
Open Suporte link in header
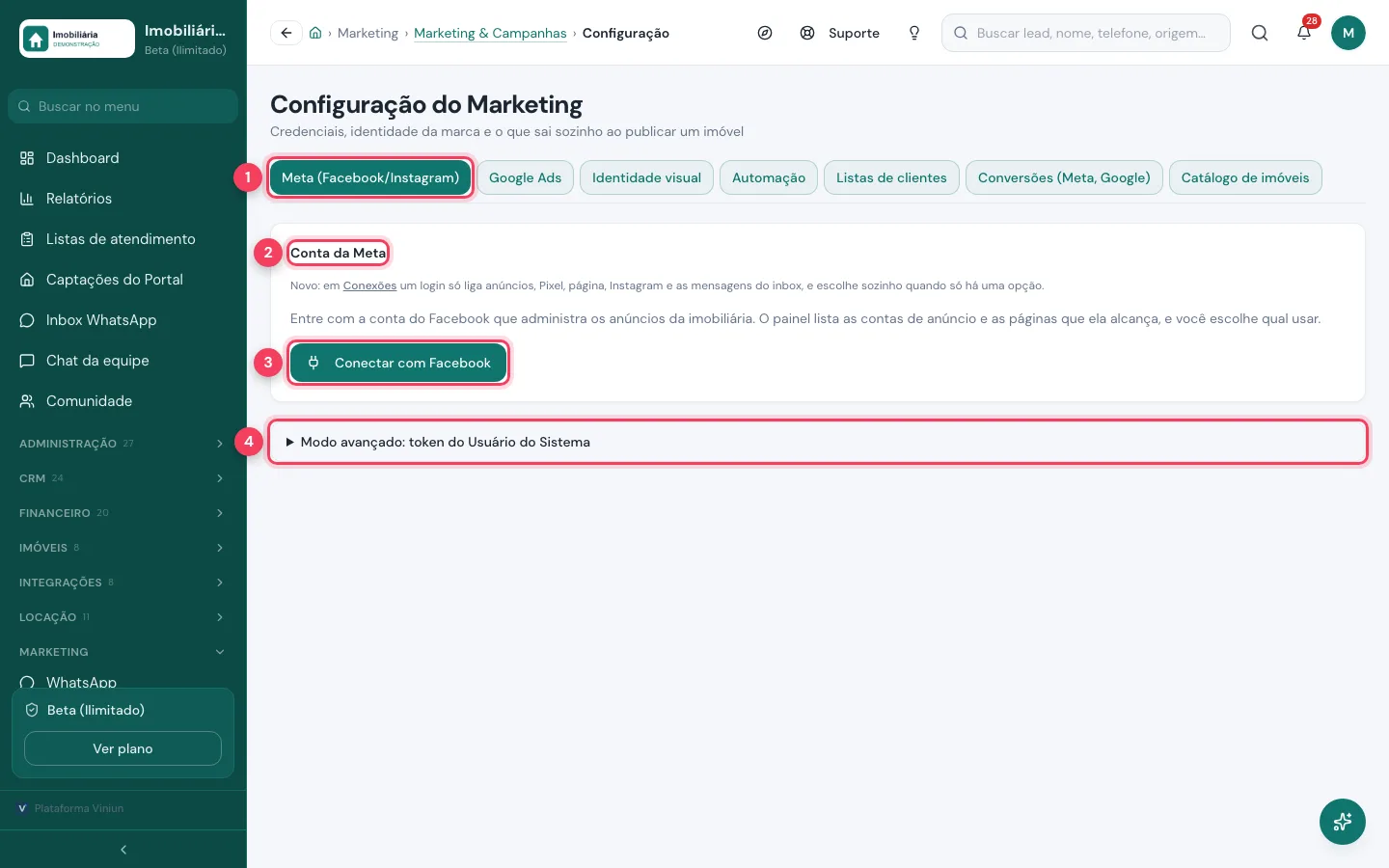pyautogui.click(x=840, y=33)
